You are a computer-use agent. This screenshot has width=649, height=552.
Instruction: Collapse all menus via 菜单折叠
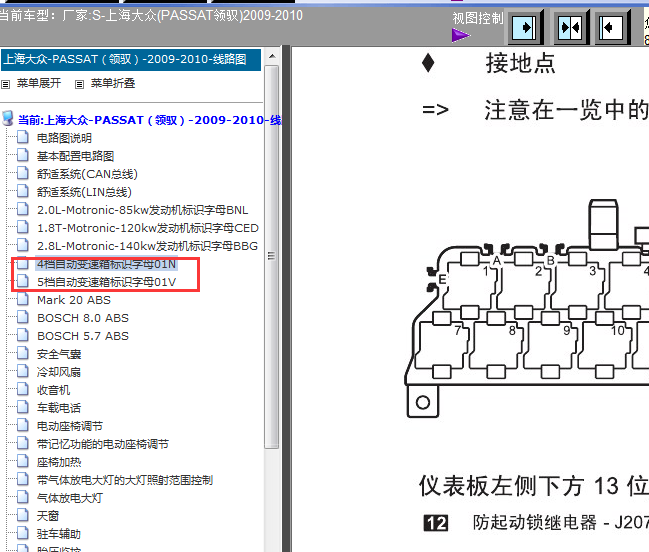(x=113, y=83)
